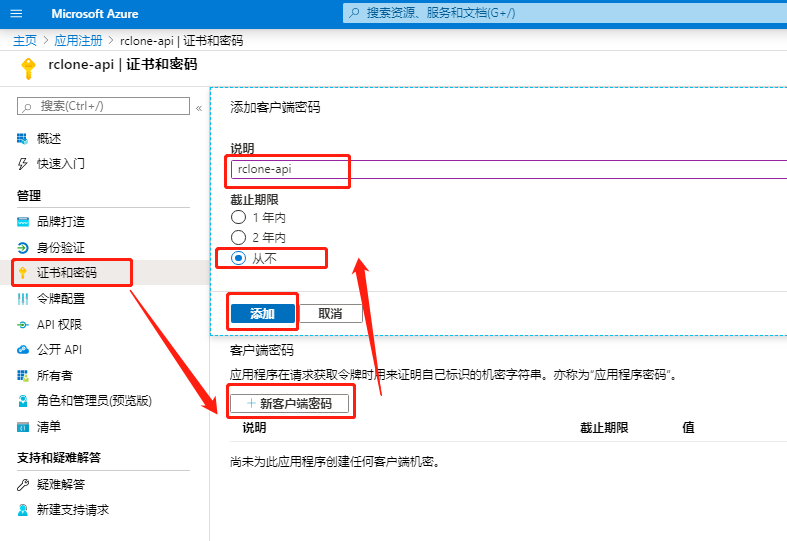The height and width of the screenshot is (541, 787).
Task: Go to 品牌打造 page
Action: point(61,222)
